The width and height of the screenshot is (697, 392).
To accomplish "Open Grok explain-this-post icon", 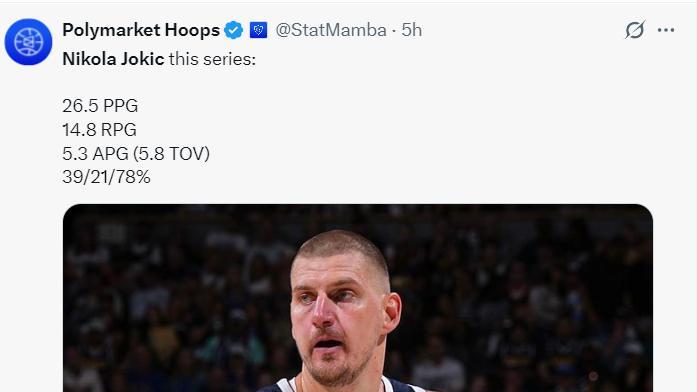I will 634,30.
